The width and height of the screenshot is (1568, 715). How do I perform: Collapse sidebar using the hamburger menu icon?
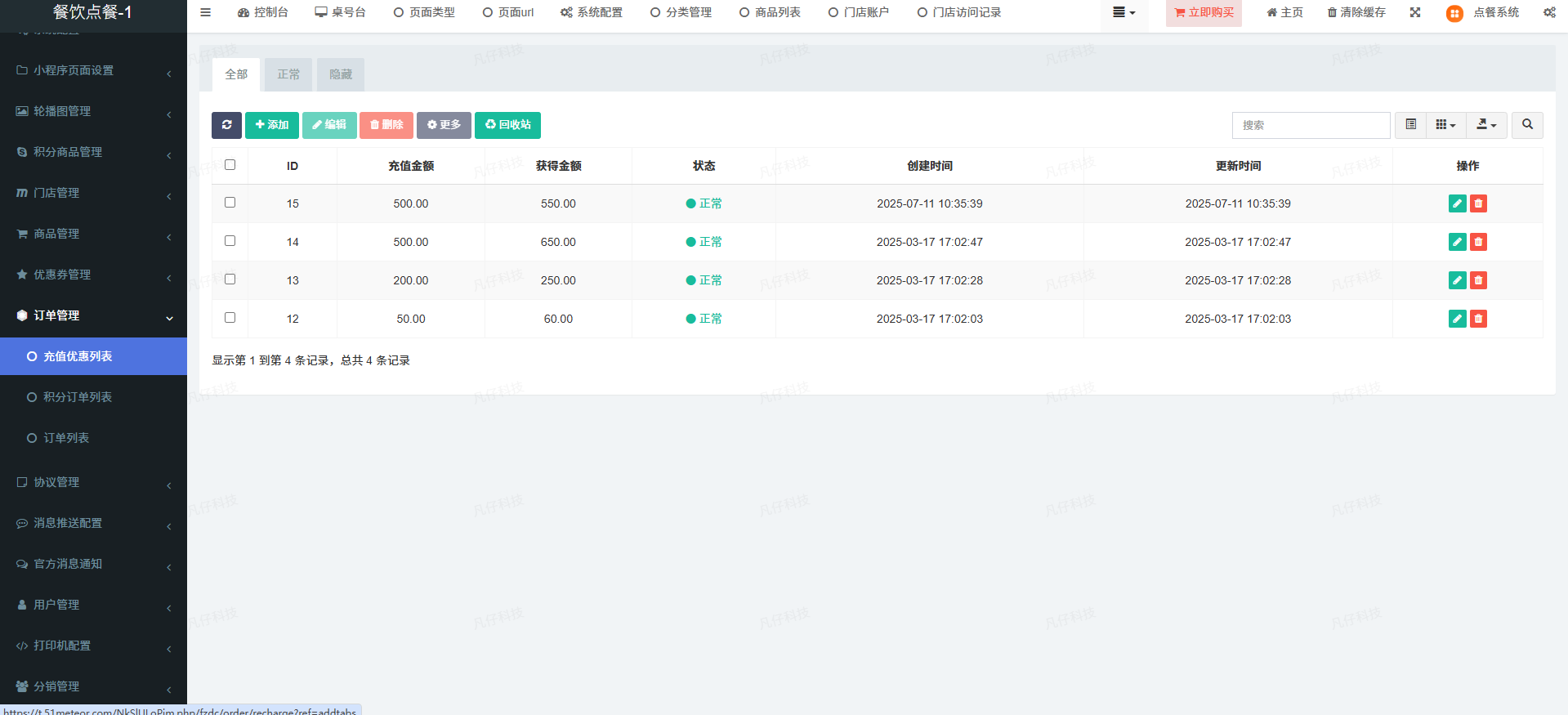click(x=206, y=12)
